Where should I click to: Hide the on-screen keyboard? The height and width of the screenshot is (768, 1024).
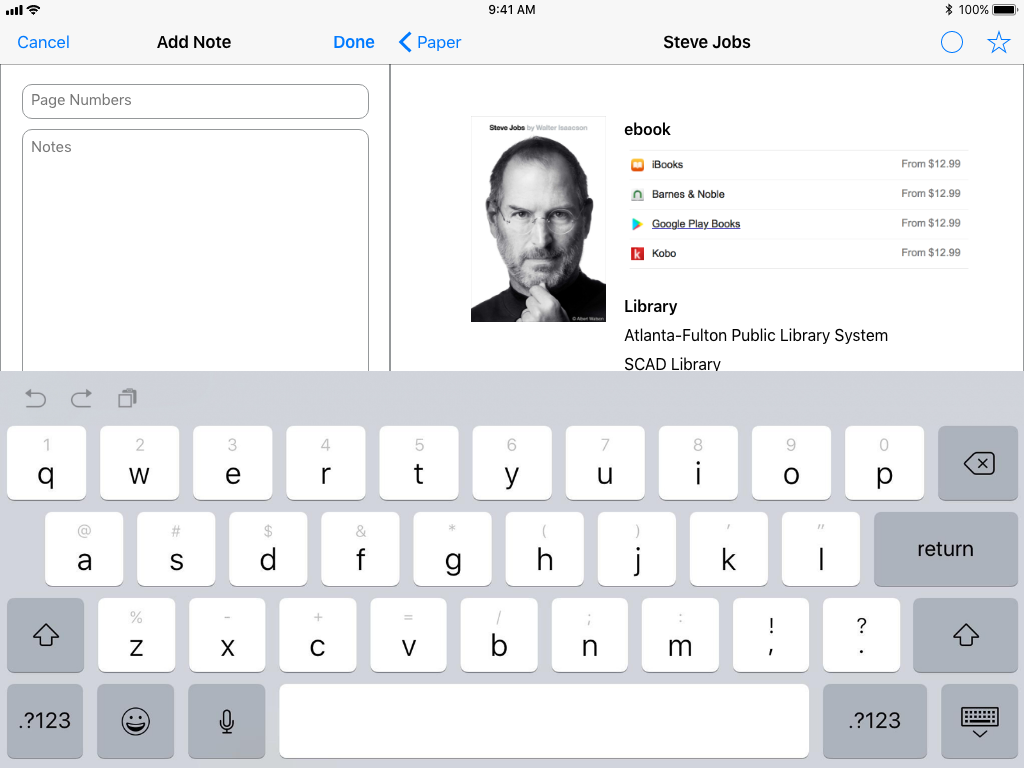979,720
